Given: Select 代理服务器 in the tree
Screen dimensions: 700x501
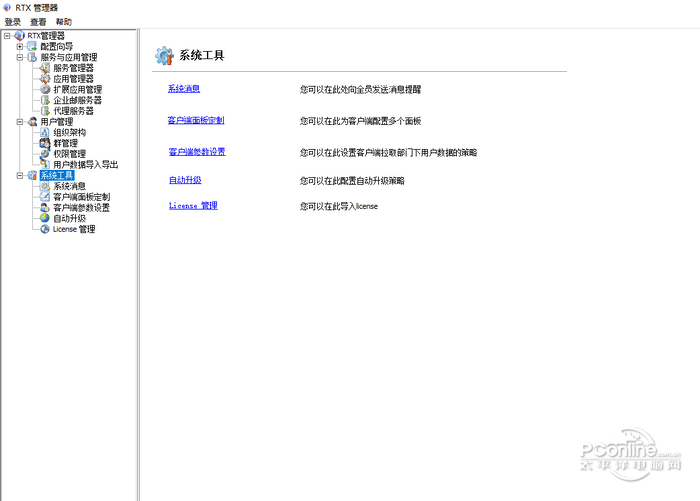Looking at the screenshot, I should point(74,111).
